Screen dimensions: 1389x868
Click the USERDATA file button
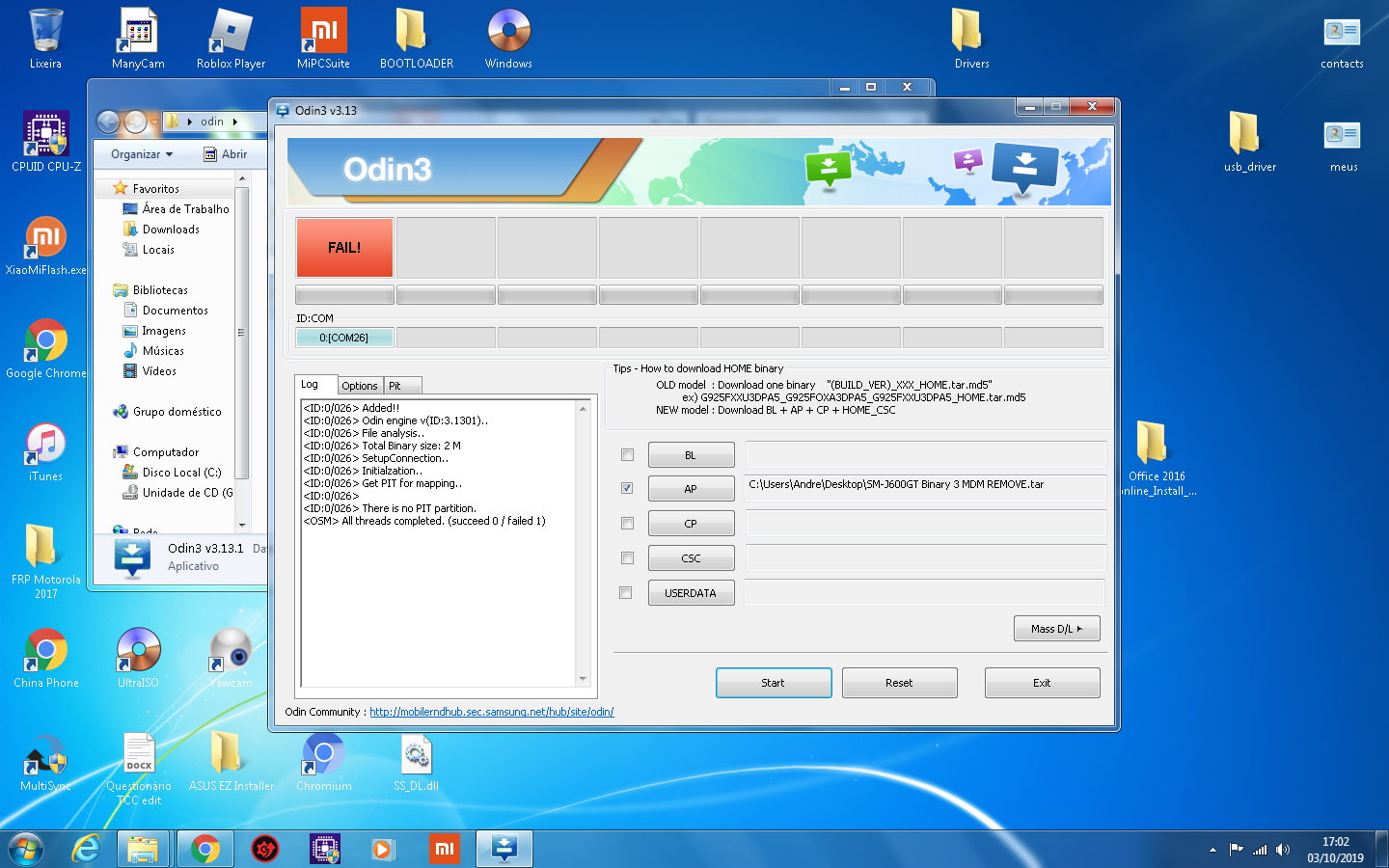tap(691, 593)
